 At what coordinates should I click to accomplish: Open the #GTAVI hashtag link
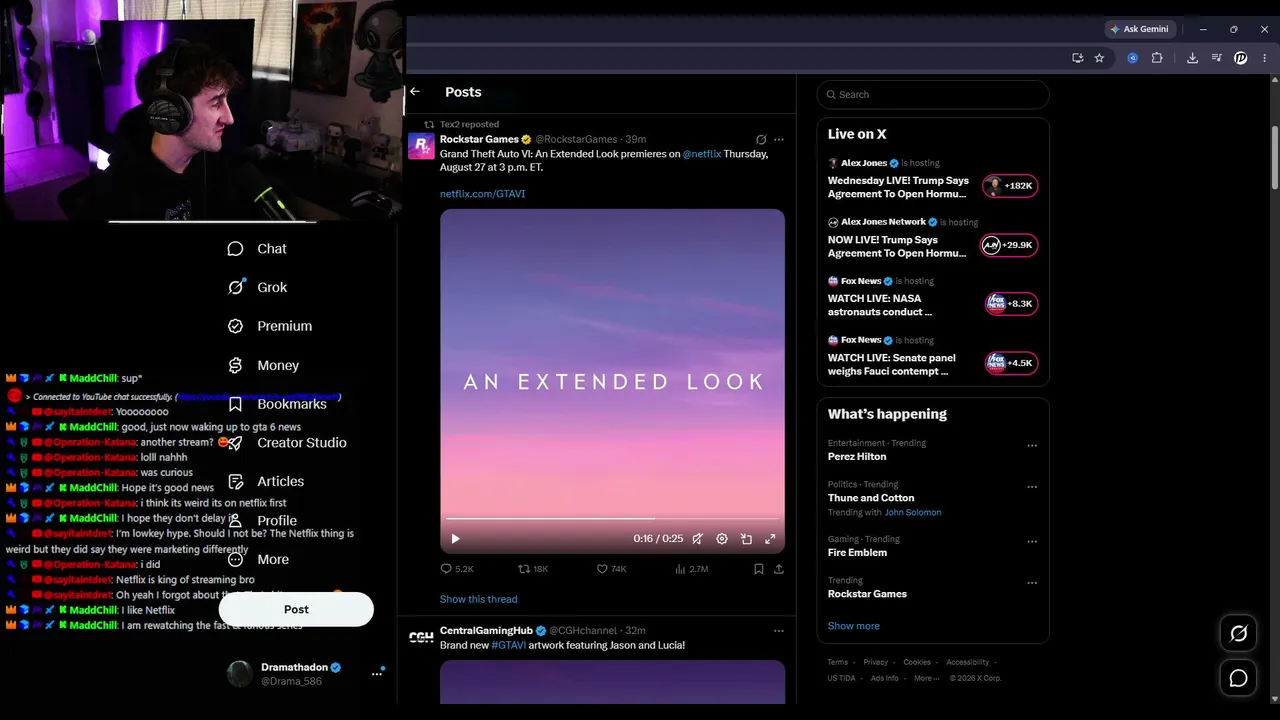[x=509, y=645]
